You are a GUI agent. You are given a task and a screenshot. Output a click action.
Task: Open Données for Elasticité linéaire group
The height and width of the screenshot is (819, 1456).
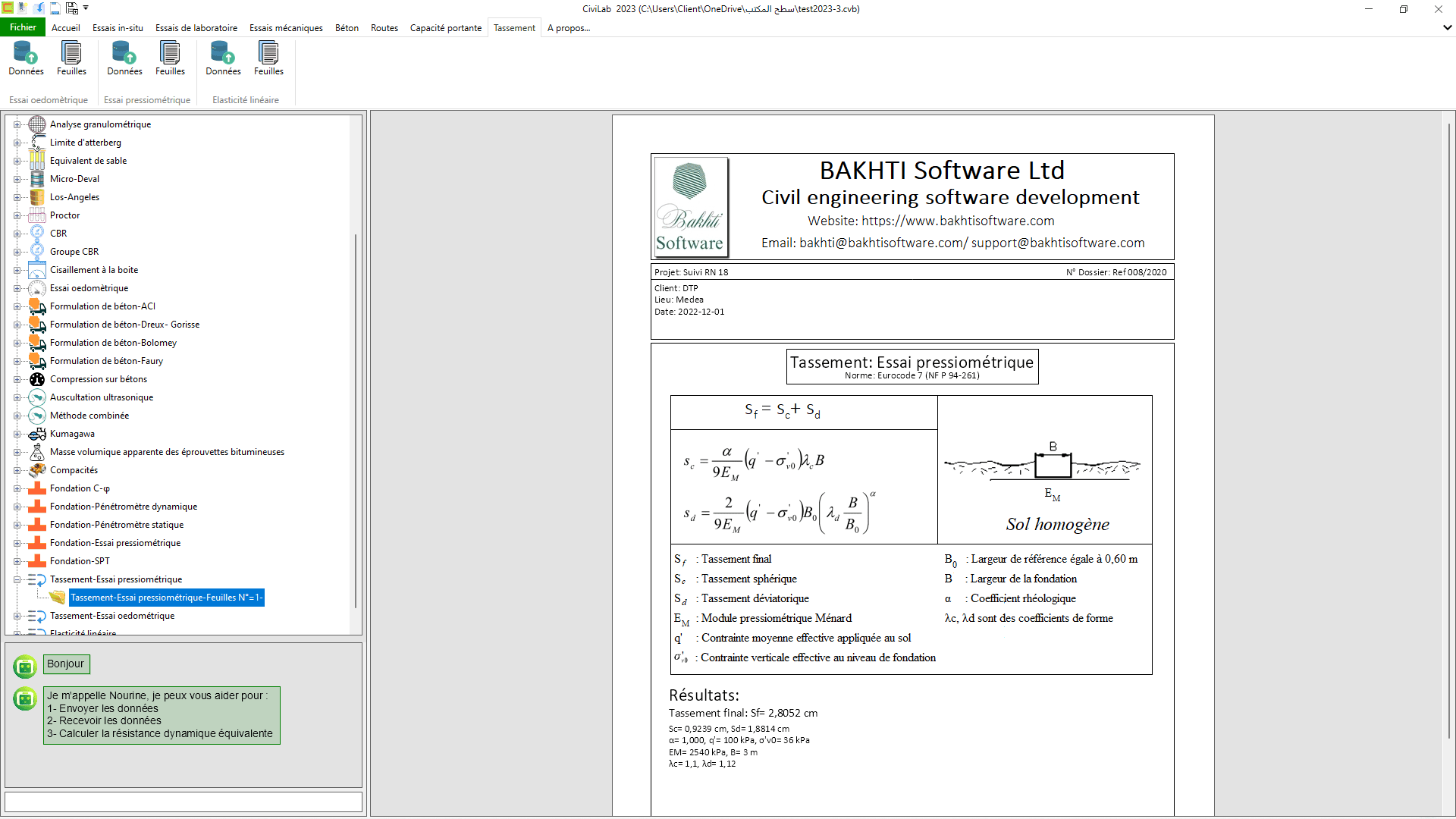(x=223, y=59)
